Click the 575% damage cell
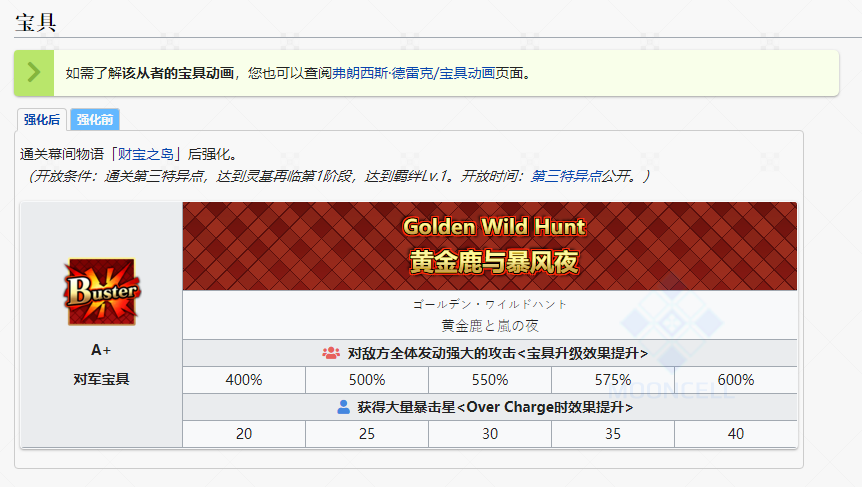The image size is (862, 487). point(612,380)
